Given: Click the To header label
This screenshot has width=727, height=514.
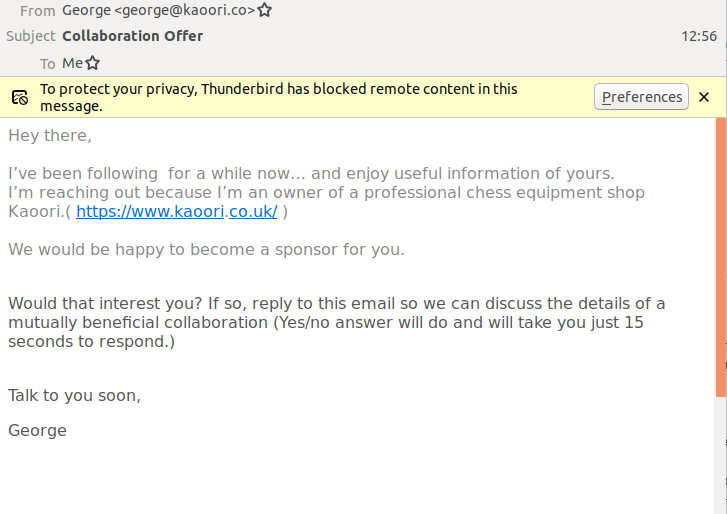Looking at the screenshot, I should (x=47, y=63).
